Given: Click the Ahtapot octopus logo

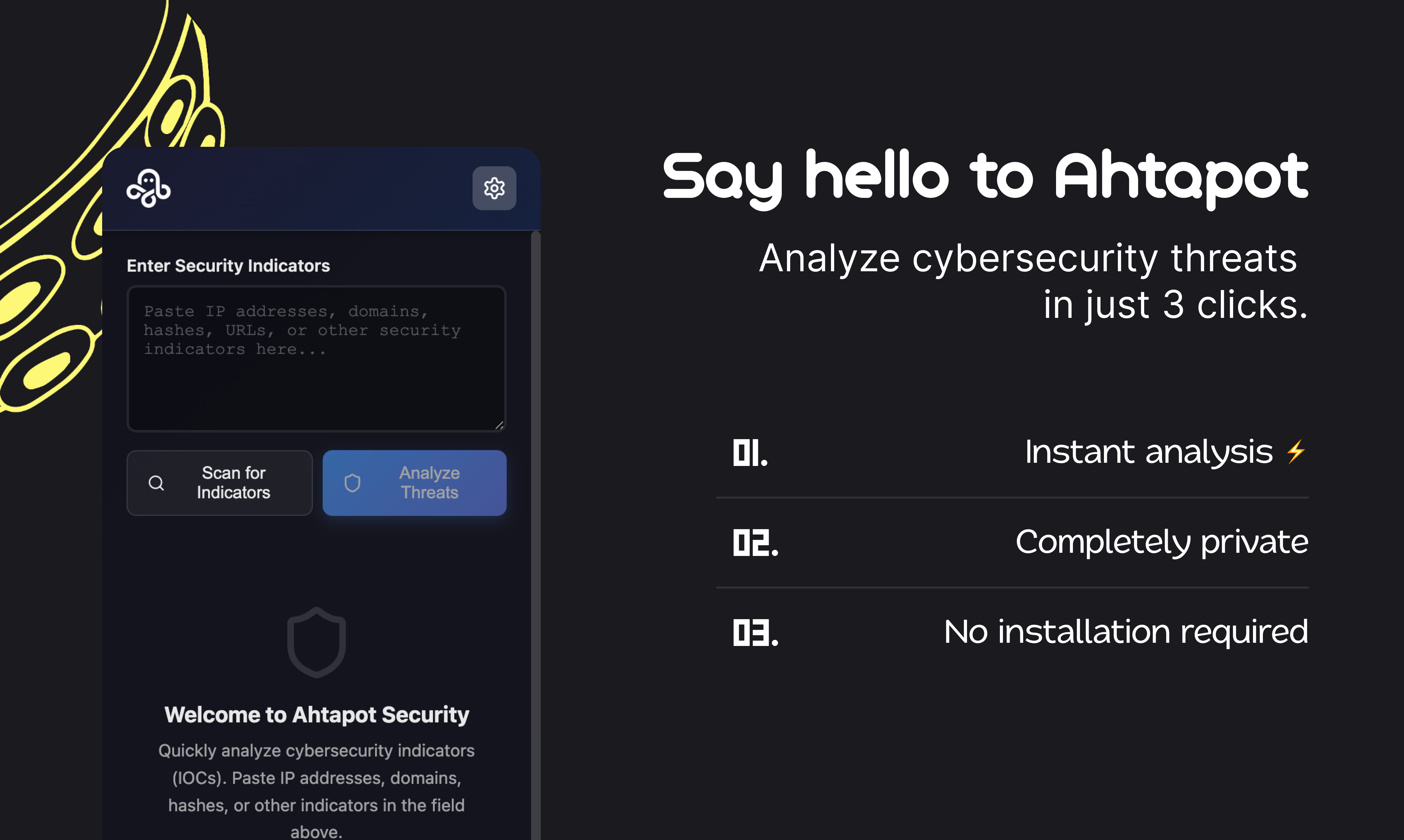Looking at the screenshot, I should tap(148, 189).
